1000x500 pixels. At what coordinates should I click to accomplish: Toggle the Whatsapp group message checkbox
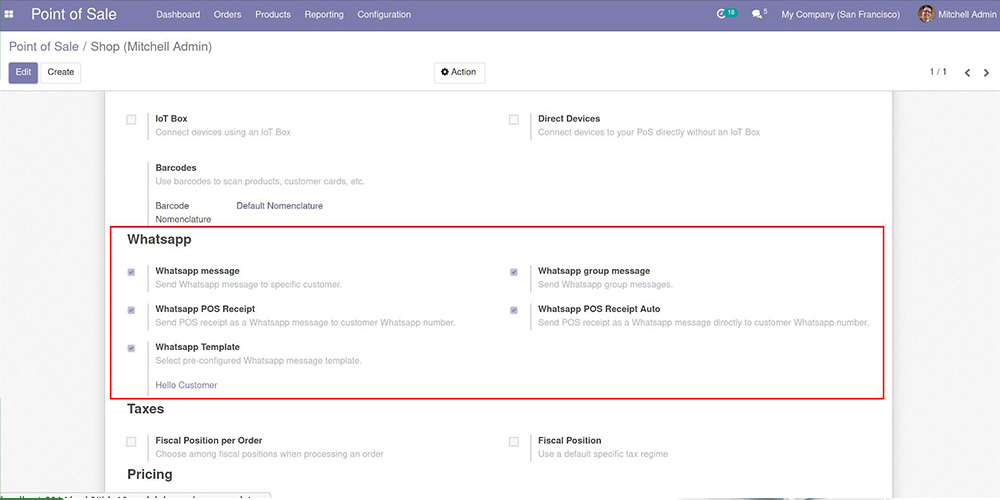[514, 272]
